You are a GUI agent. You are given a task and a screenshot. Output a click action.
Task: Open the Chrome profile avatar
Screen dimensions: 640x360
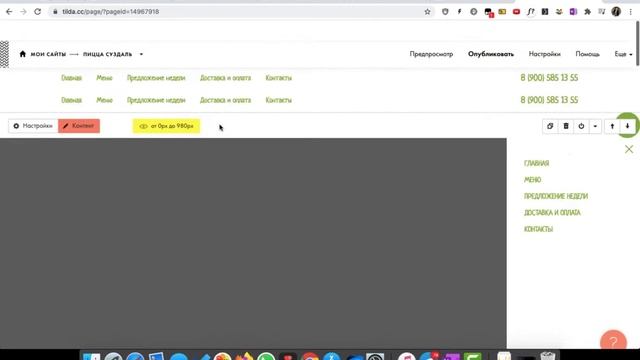[x=616, y=12]
